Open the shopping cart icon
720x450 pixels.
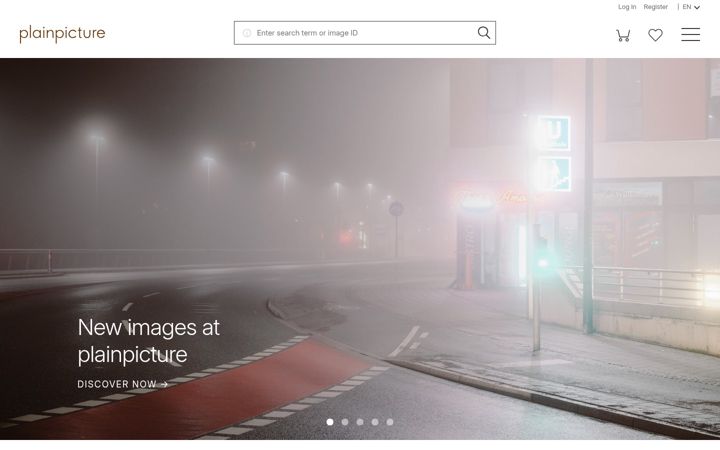[x=623, y=35]
